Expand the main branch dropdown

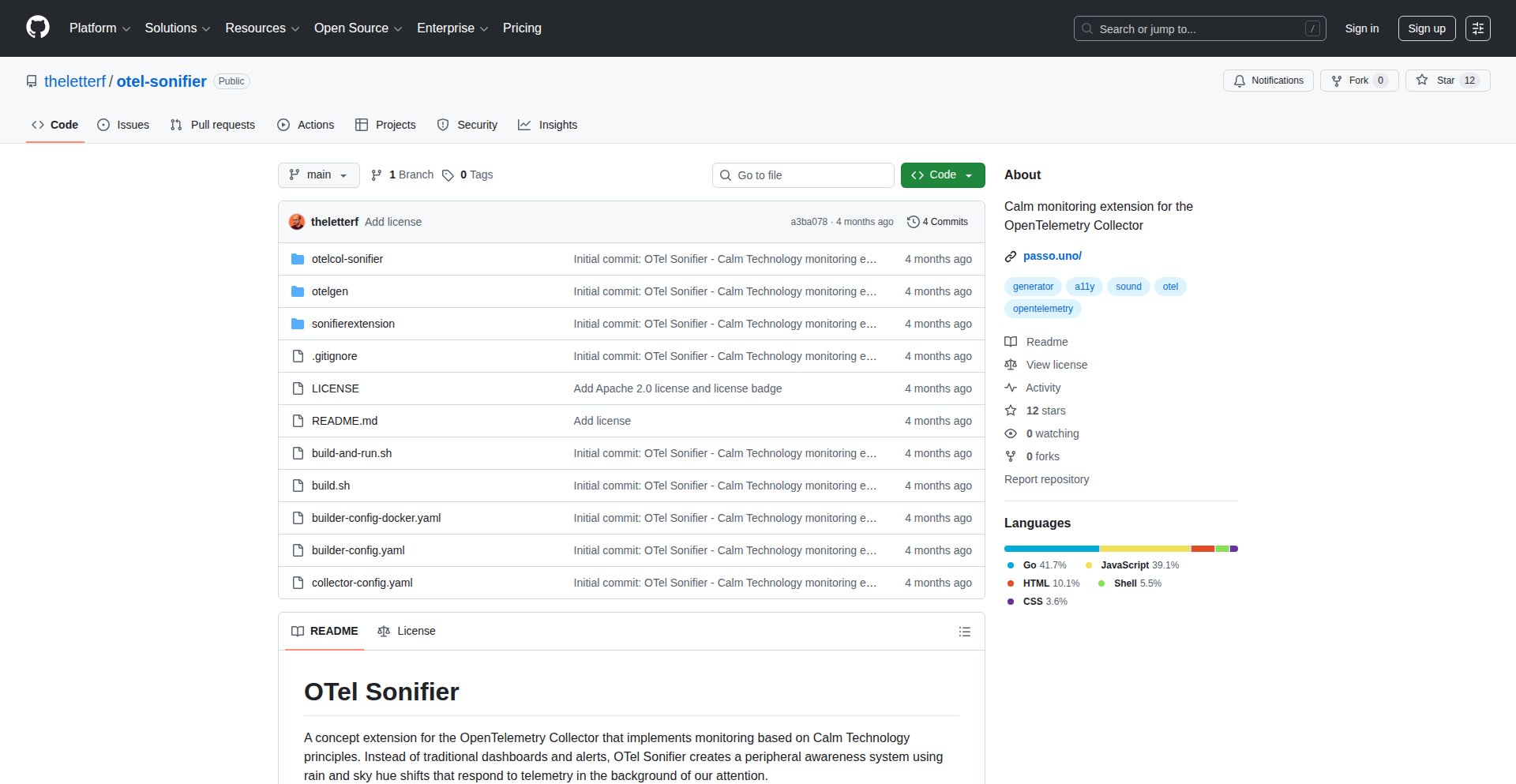click(318, 175)
